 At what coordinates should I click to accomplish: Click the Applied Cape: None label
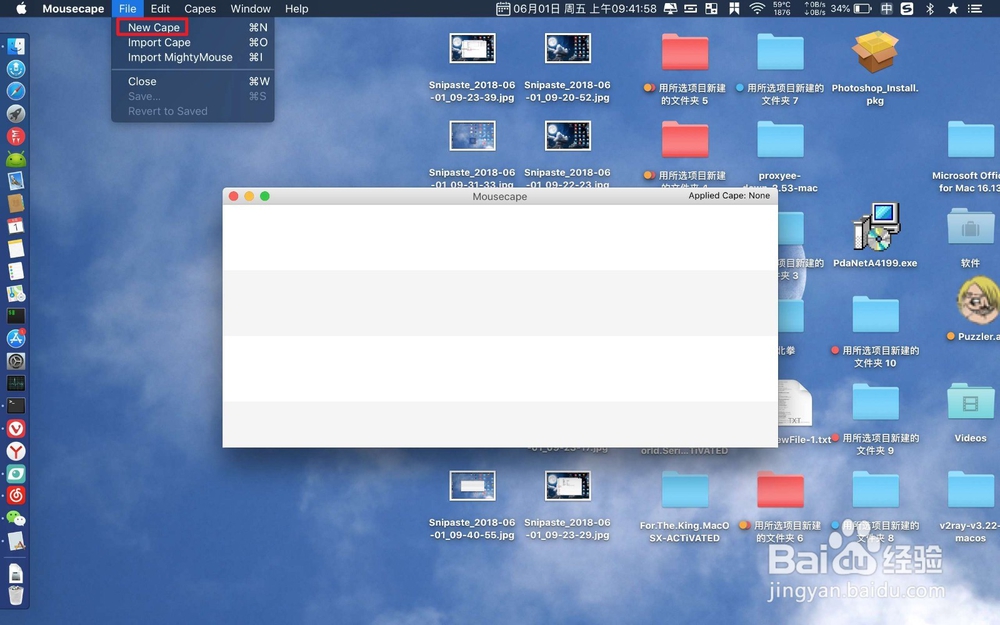click(x=729, y=196)
